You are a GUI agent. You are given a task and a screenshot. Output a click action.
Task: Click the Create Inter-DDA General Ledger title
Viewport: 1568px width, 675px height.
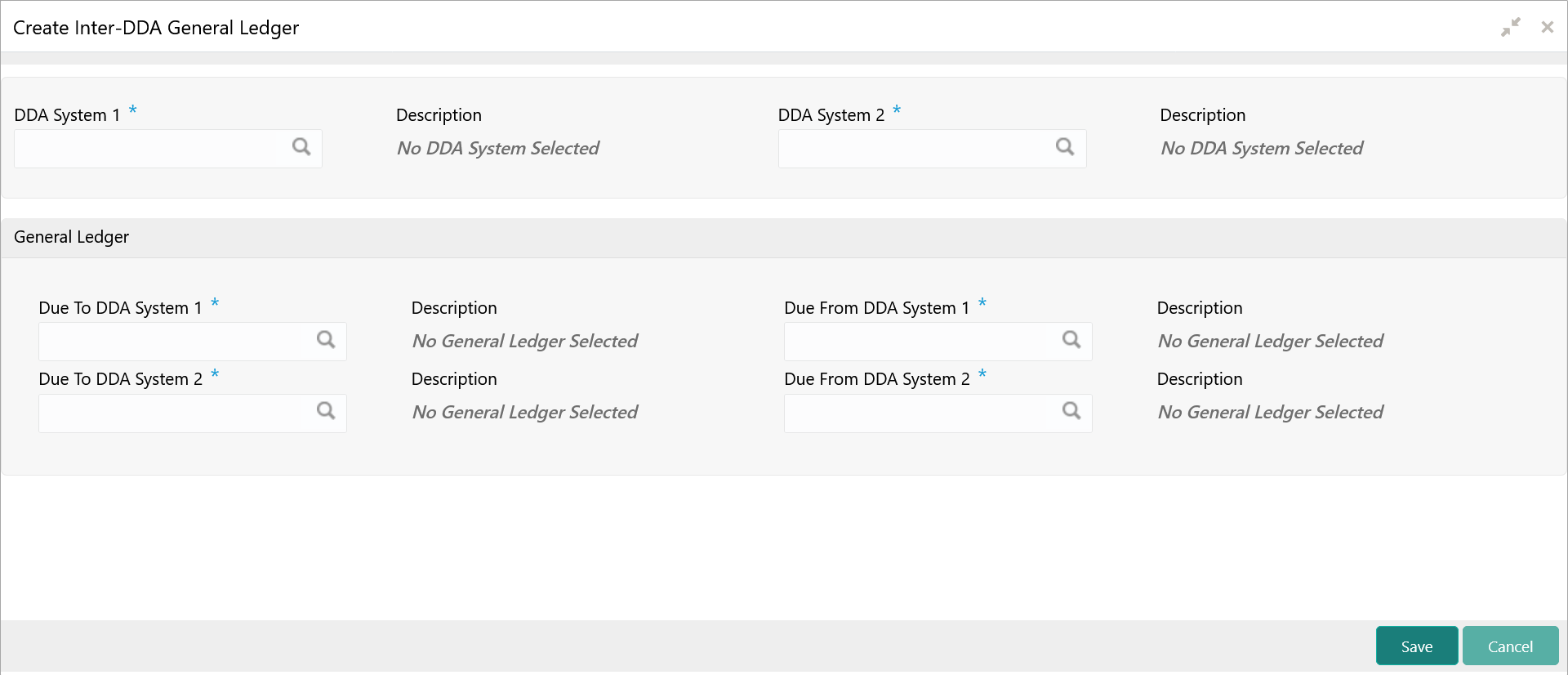click(x=156, y=28)
